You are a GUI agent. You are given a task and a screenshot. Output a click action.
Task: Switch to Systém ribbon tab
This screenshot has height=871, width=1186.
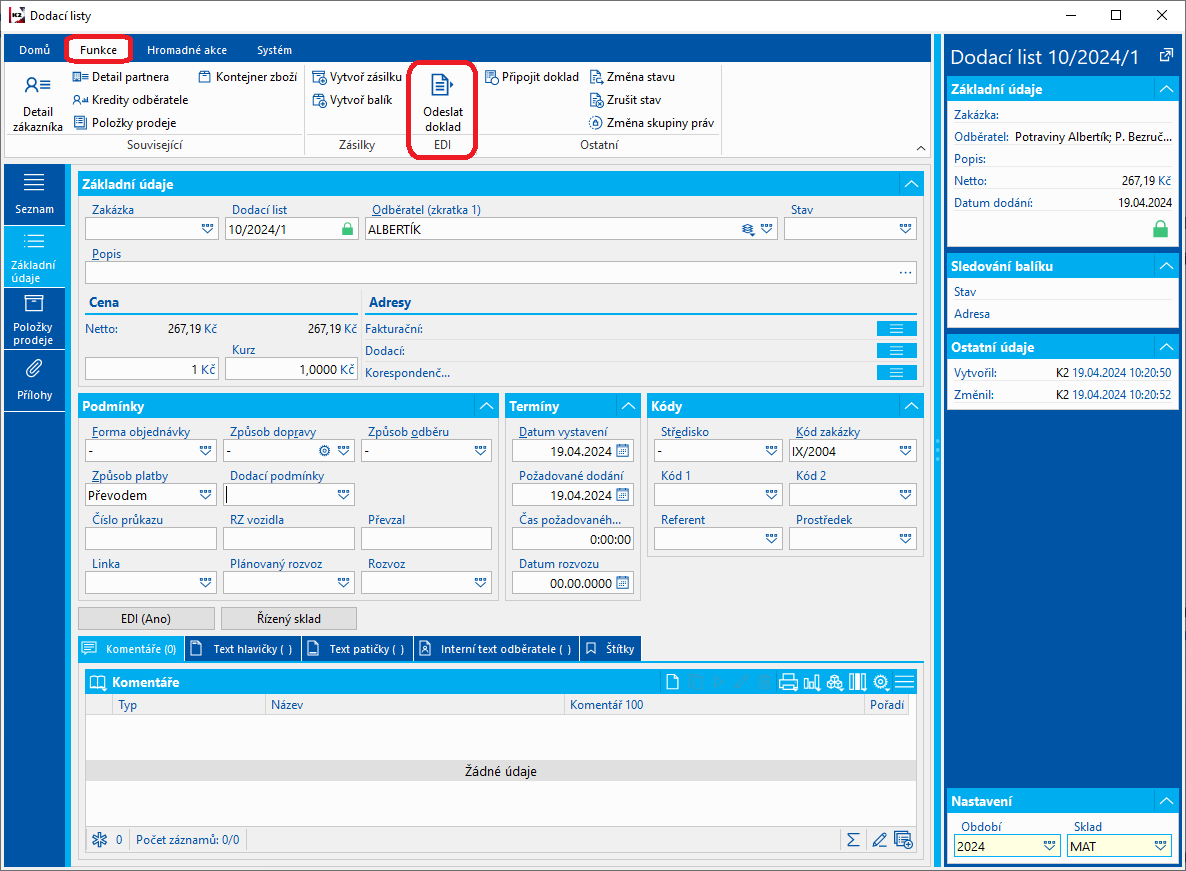click(x=274, y=50)
